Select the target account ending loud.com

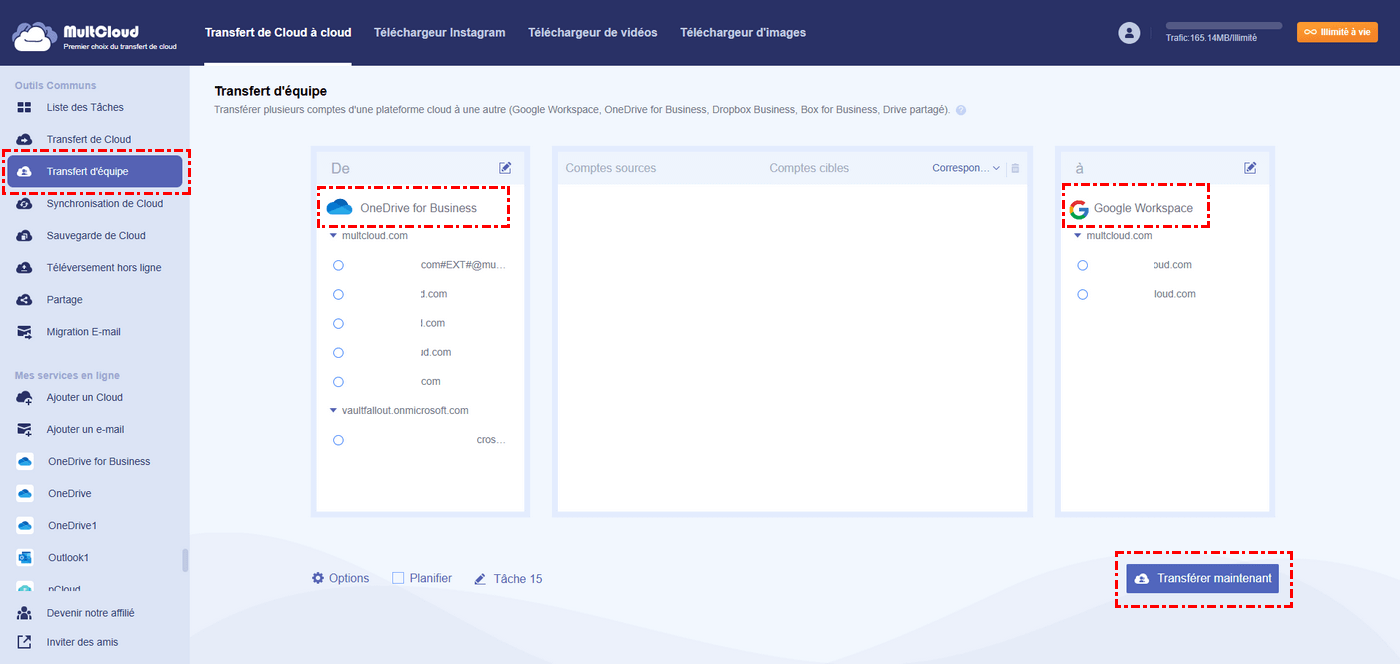pos(1082,294)
